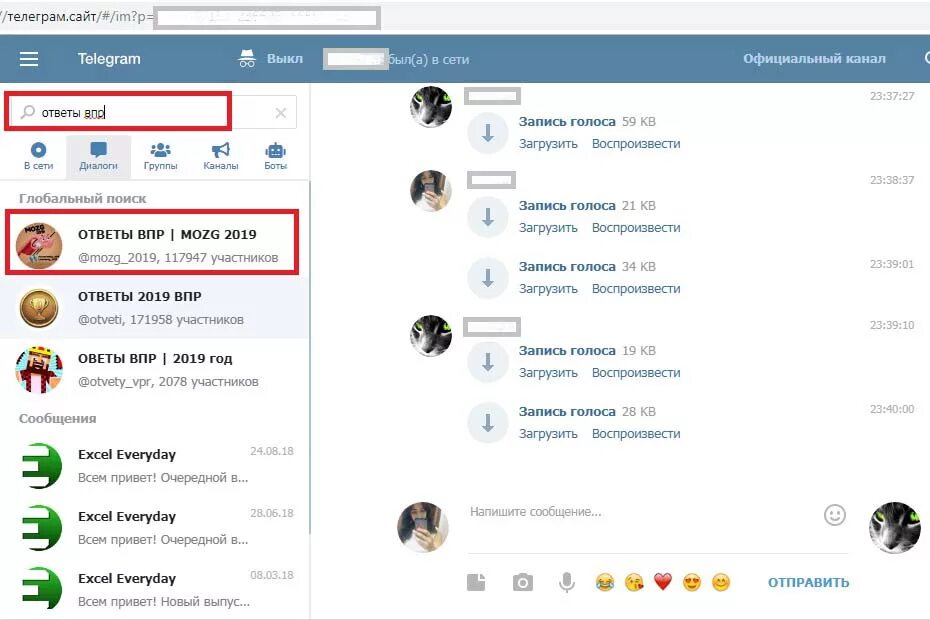Screen dimensions: 930x620
Task: Select the 'Диалоги' filter tab
Action: coord(98,156)
